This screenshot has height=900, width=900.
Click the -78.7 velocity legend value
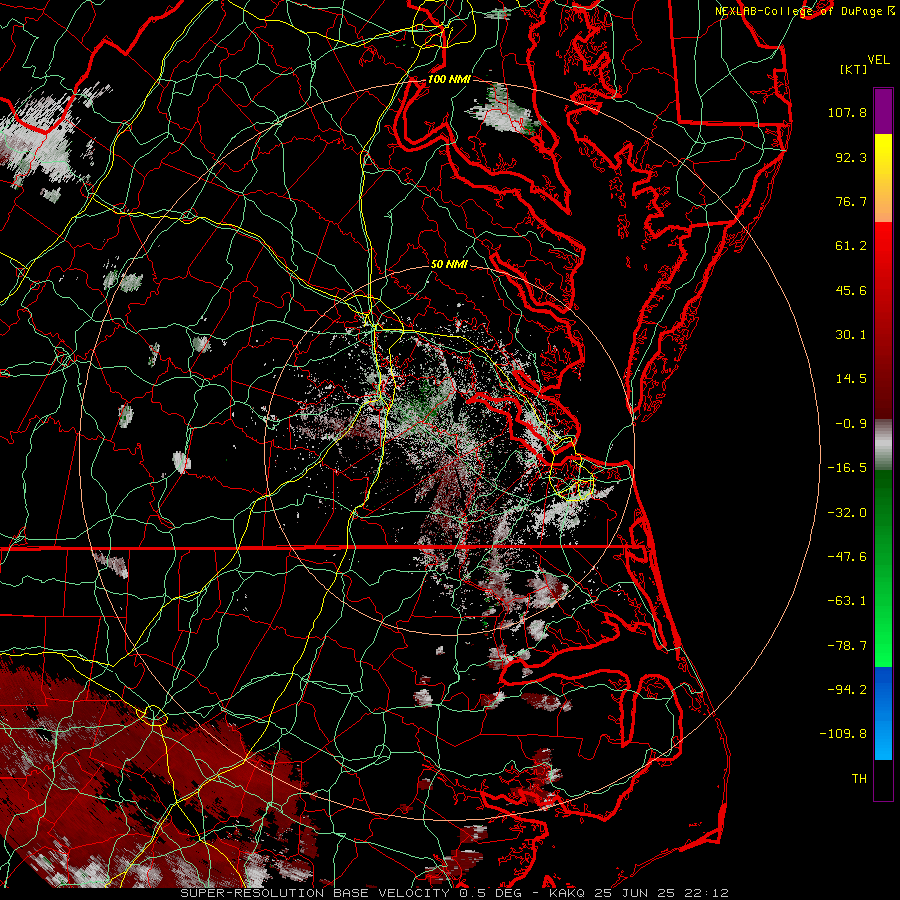847,646
